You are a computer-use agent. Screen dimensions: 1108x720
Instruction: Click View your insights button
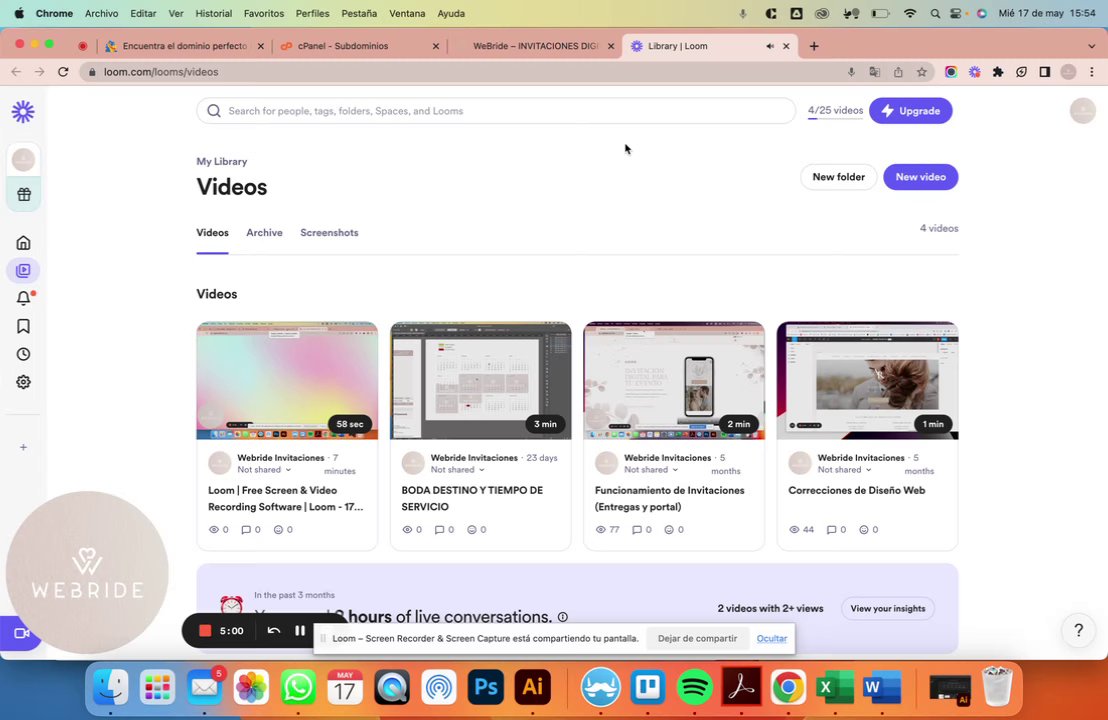pos(888,608)
